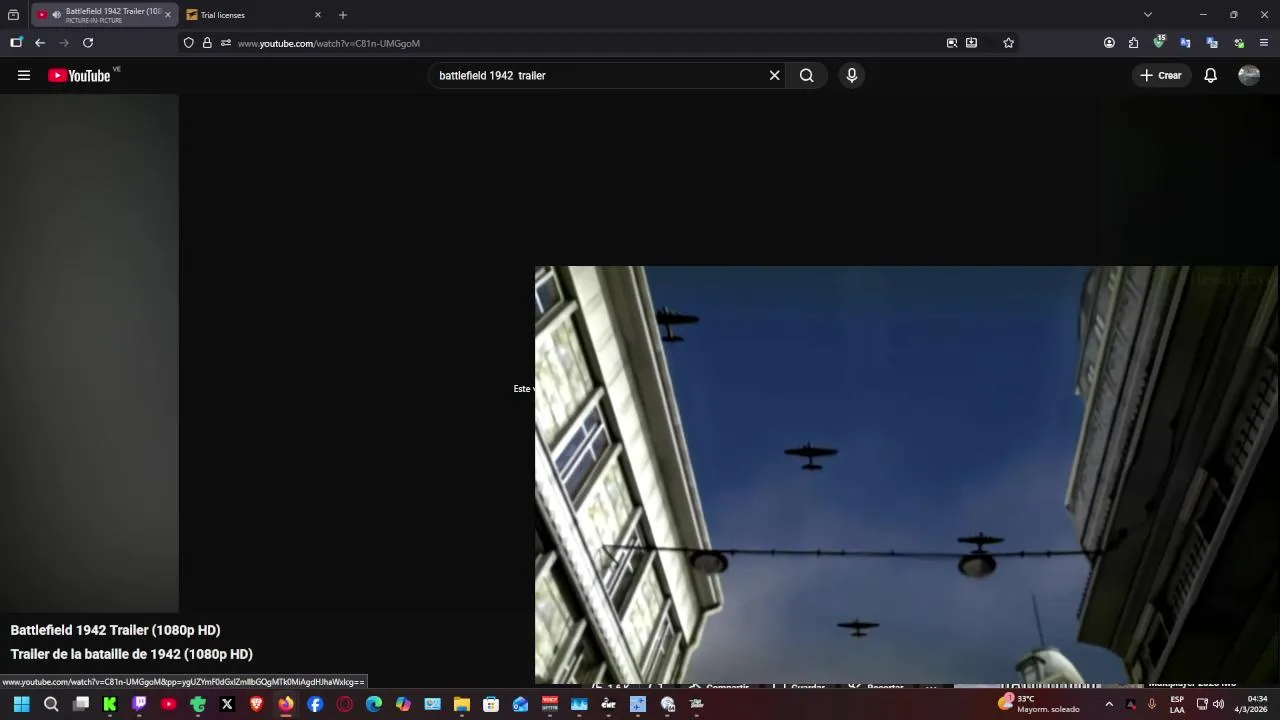Image resolution: width=1280 pixels, height=720 pixels.
Task: Open Windows taskbar search
Action: (x=51, y=704)
